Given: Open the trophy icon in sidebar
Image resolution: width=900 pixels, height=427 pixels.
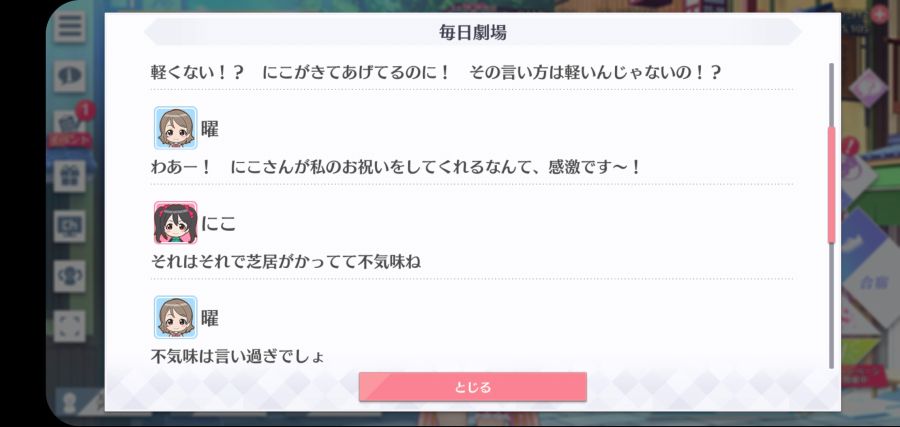Looking at the screenshot, I should click(x=69, y=276).
